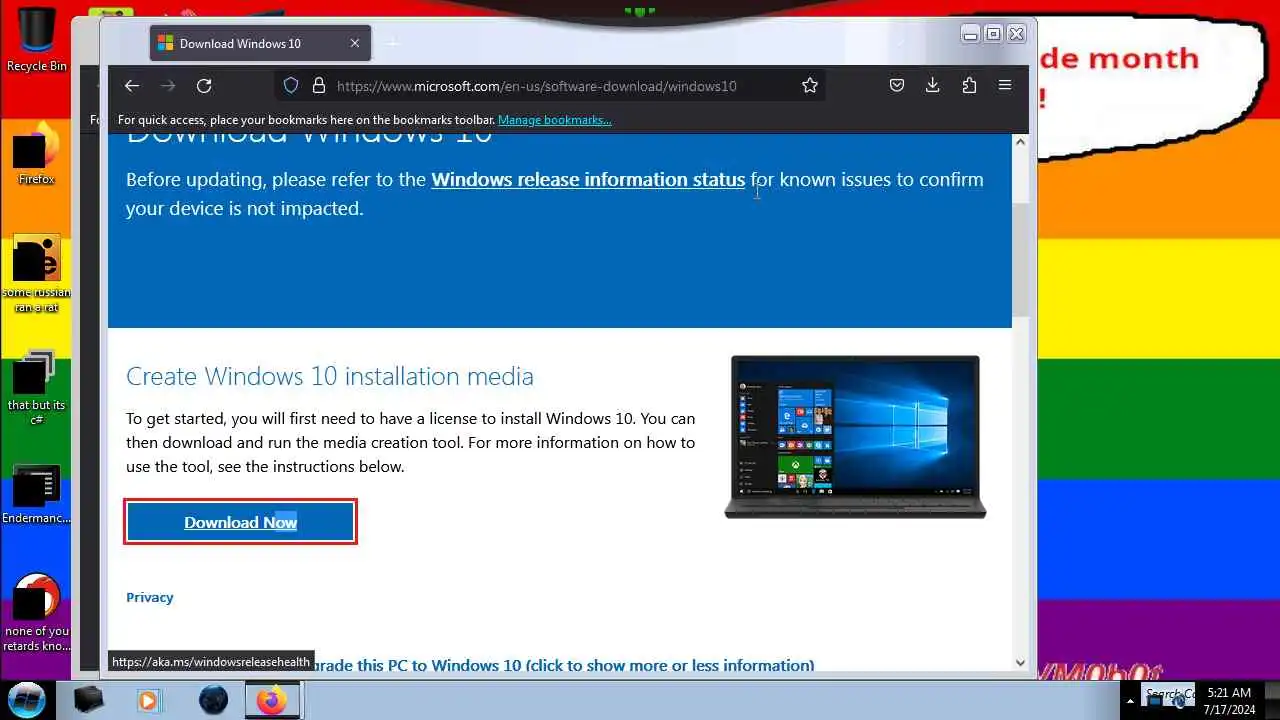
Task: Close the Download Windows 10 tab
Action: click(x=355, y=44)
